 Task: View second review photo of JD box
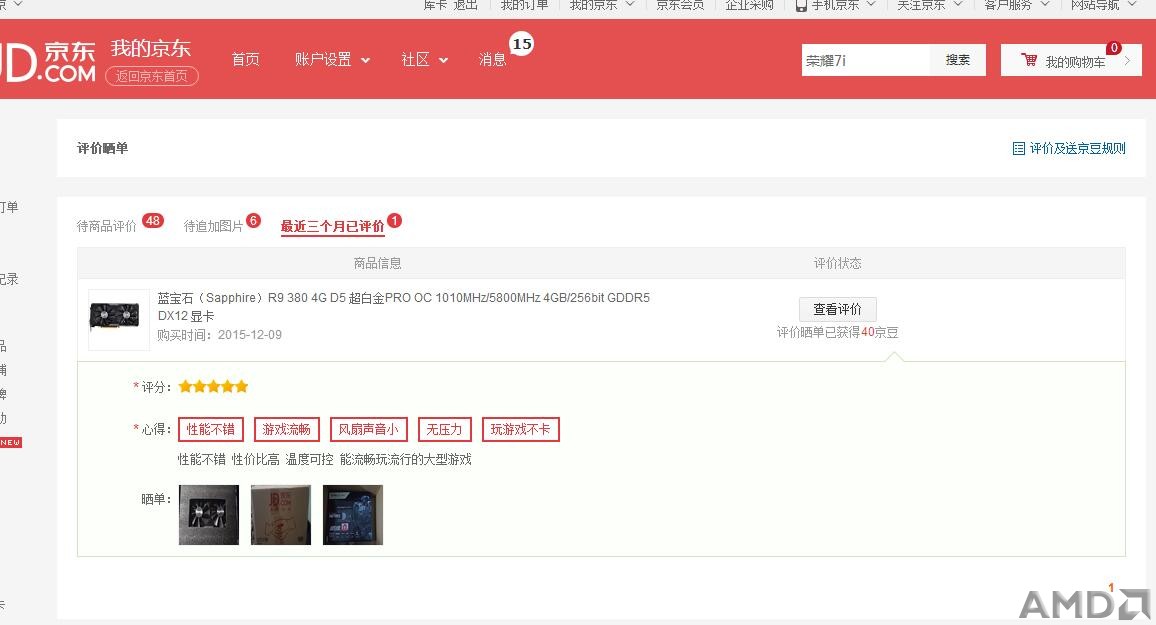tap(281, 514)
